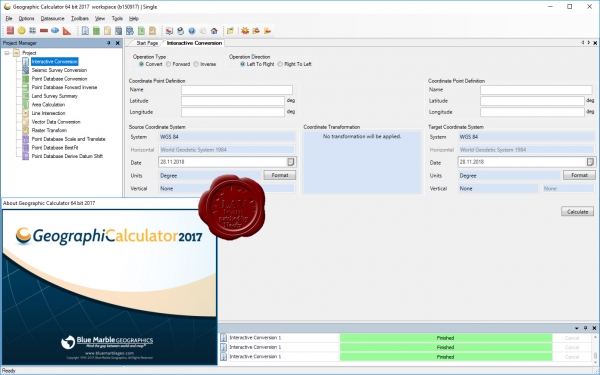The image size is (600, 375).
Task: Select Interactive Conversion in the Project tree
Action: pos(55,62)
